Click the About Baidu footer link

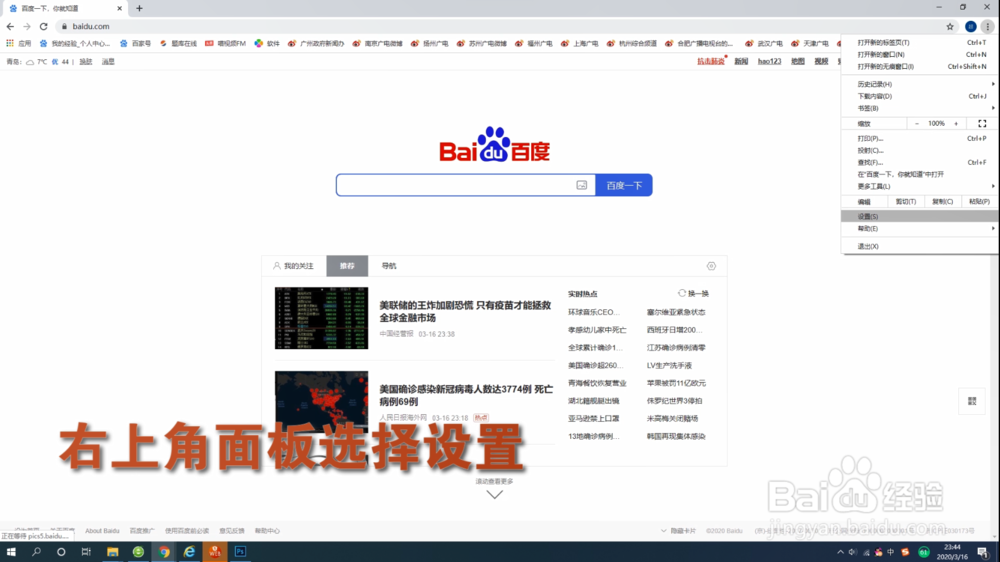click(x=102, y=531)
